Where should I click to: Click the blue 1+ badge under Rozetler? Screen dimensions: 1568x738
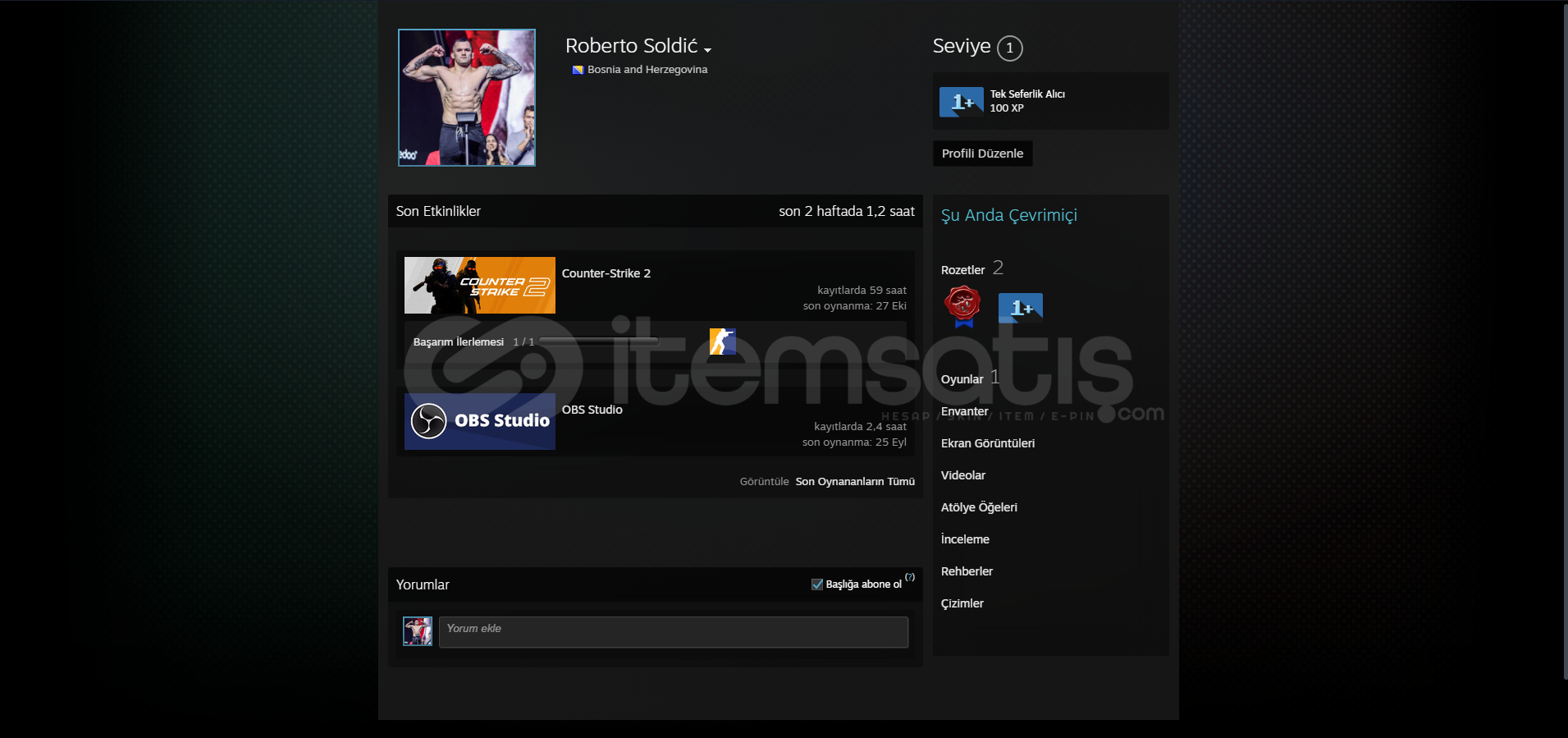(1020, 308)
